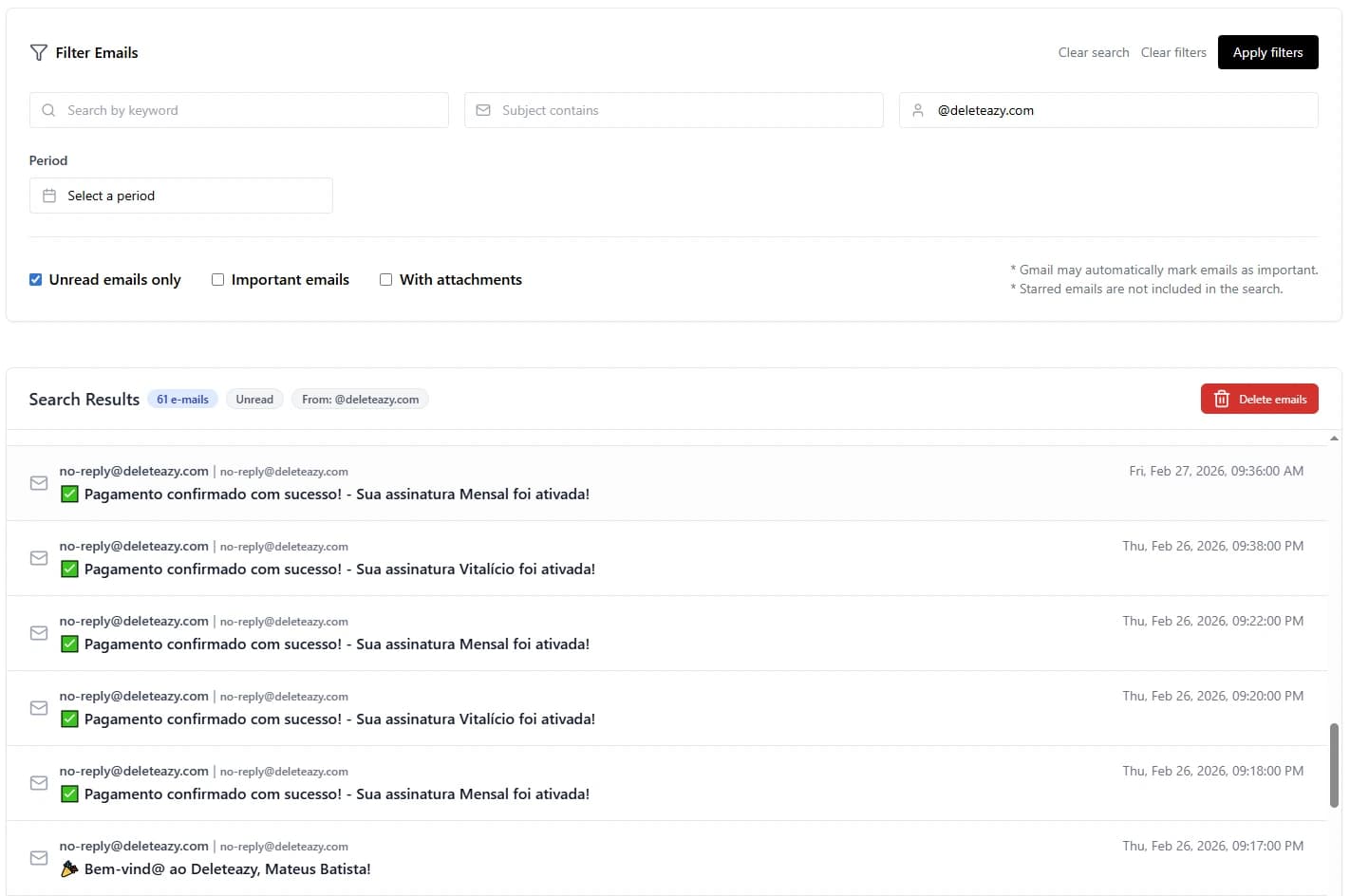Click the 61 e-mails badge
This screenshot has height=896, width=1350.
[182, 400]
